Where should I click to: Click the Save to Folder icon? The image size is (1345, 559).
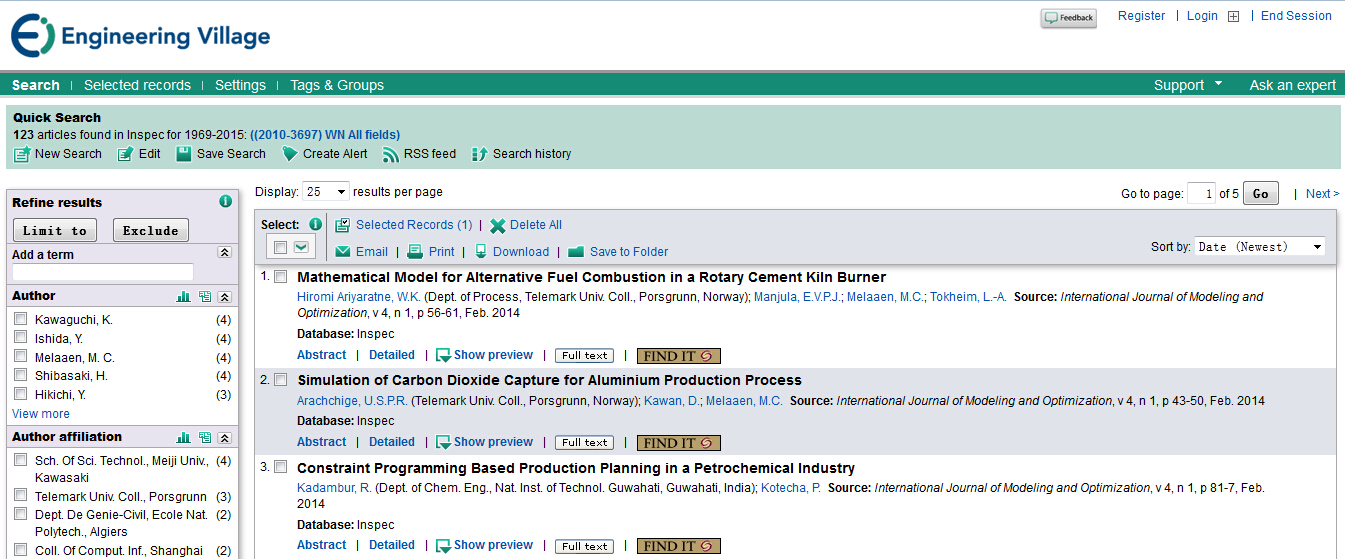pyautogui.click(x=576, y=252)
